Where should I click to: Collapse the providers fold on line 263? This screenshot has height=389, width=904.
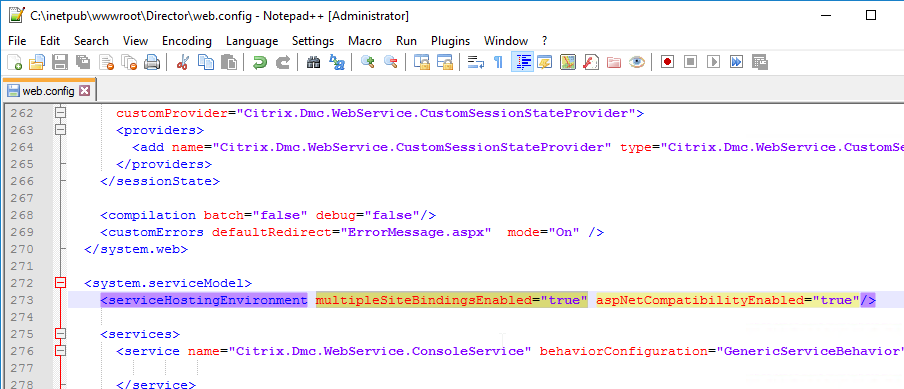click(61, 130)
